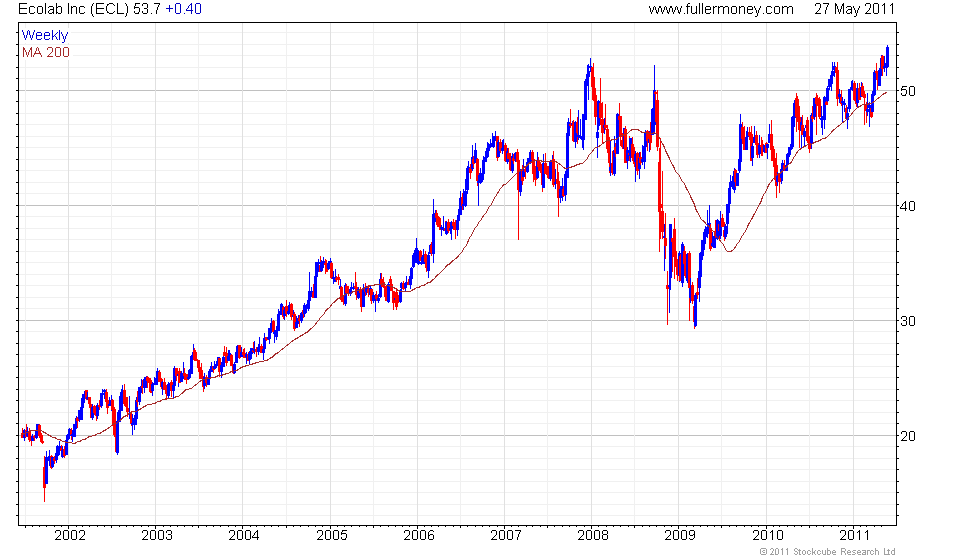Select the 2005 x-axis label
Screen dimensions: 980x560
click(331, 535)
